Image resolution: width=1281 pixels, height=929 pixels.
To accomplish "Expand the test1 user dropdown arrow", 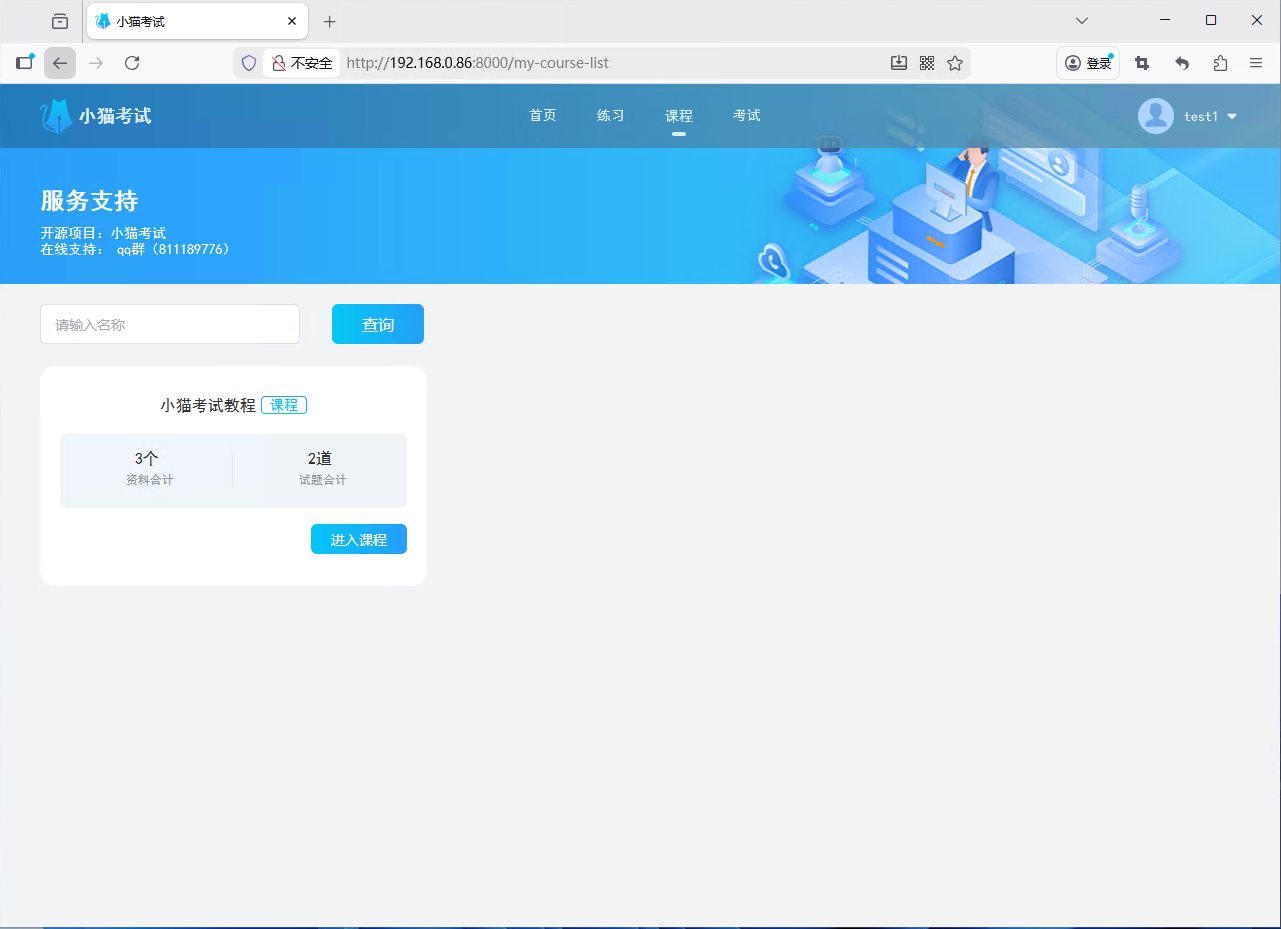I will click(1232, 117).
